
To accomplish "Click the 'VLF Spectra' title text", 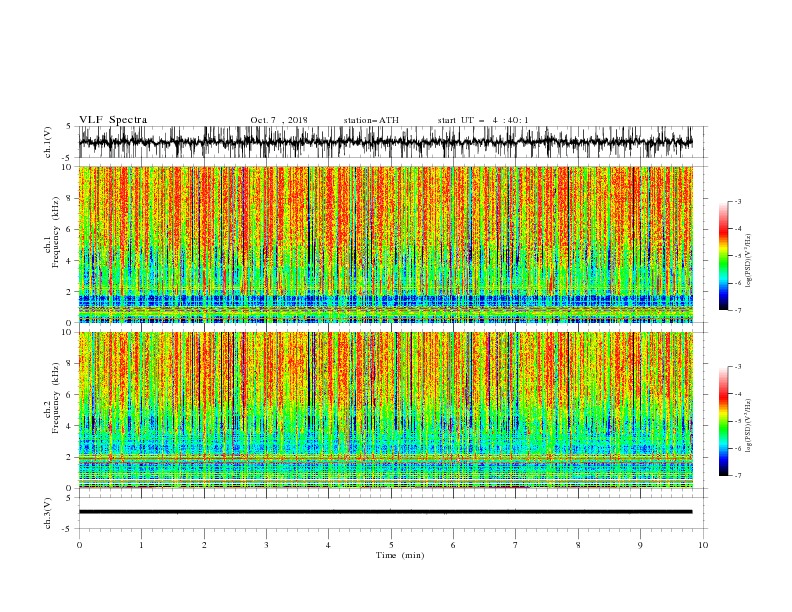I will pos(113,120).
